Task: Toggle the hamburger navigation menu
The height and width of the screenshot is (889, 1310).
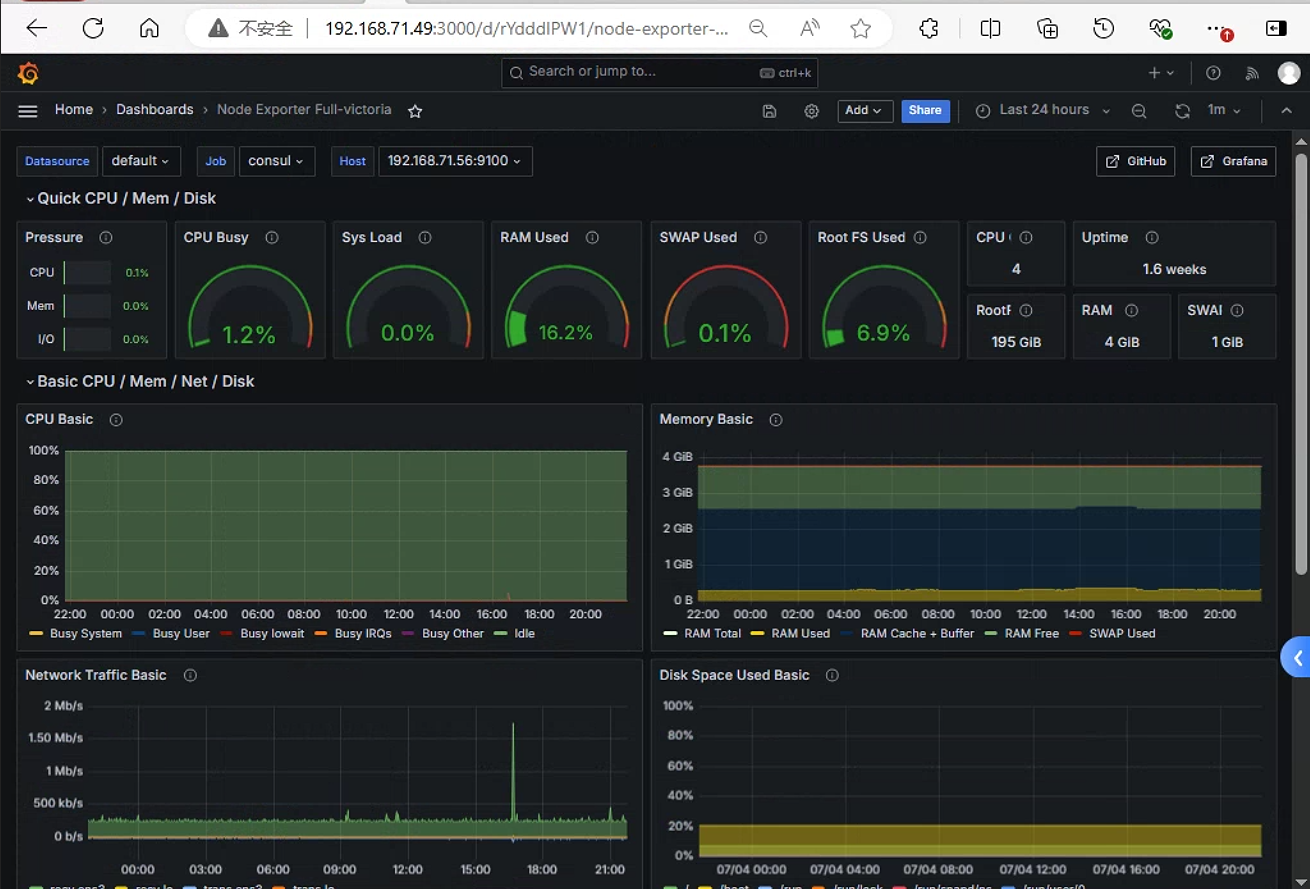Action: (28, 111)
